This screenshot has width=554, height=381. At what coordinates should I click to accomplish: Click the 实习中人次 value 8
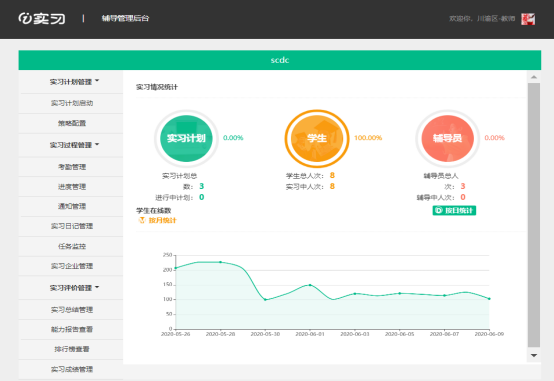[332, 186]
